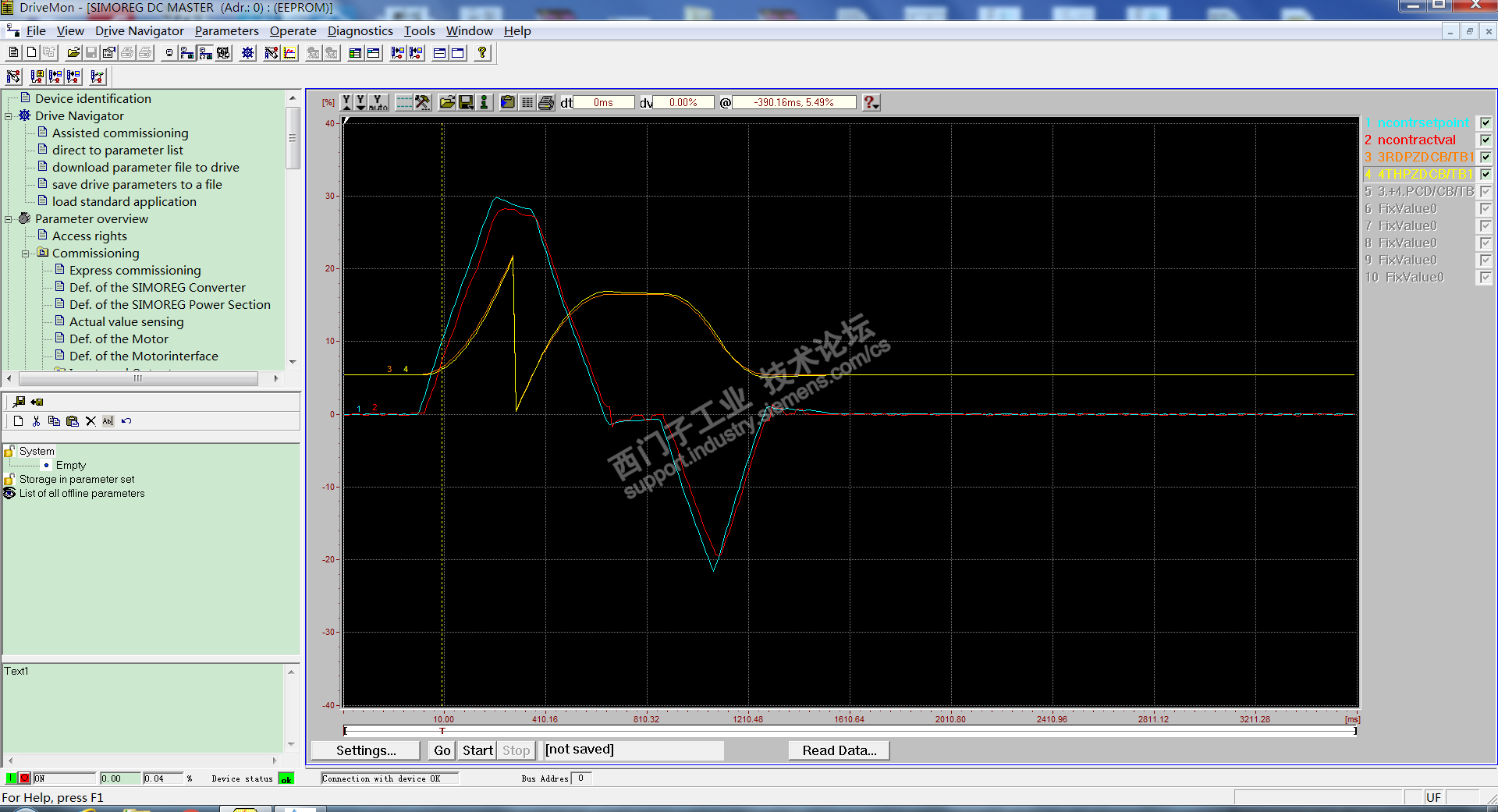Image resolution: width=1498 pixels, height=812 pixels.
Task: Click the yellow question mark help icon
Action: [482, 53]
